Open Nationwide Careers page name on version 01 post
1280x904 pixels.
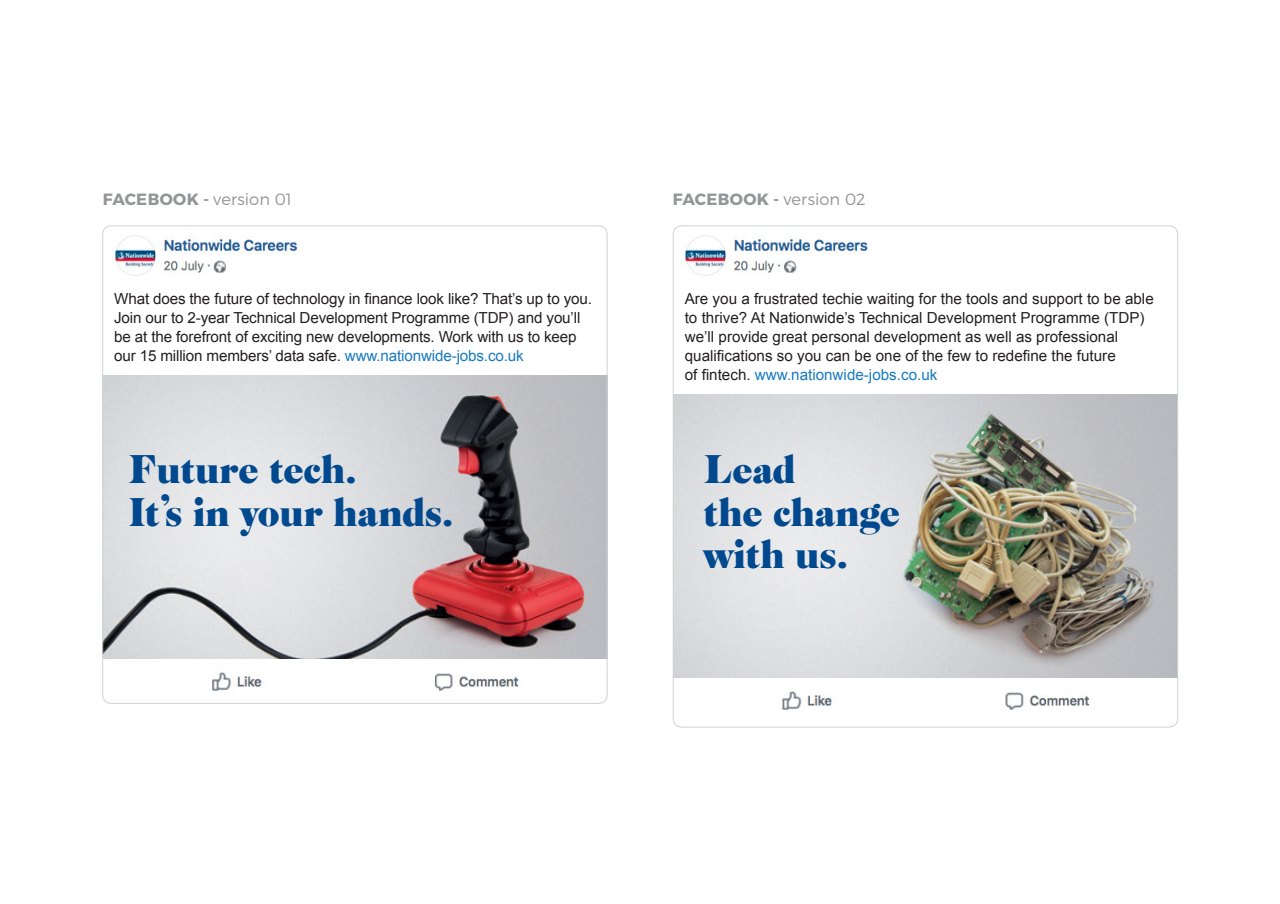230,245
